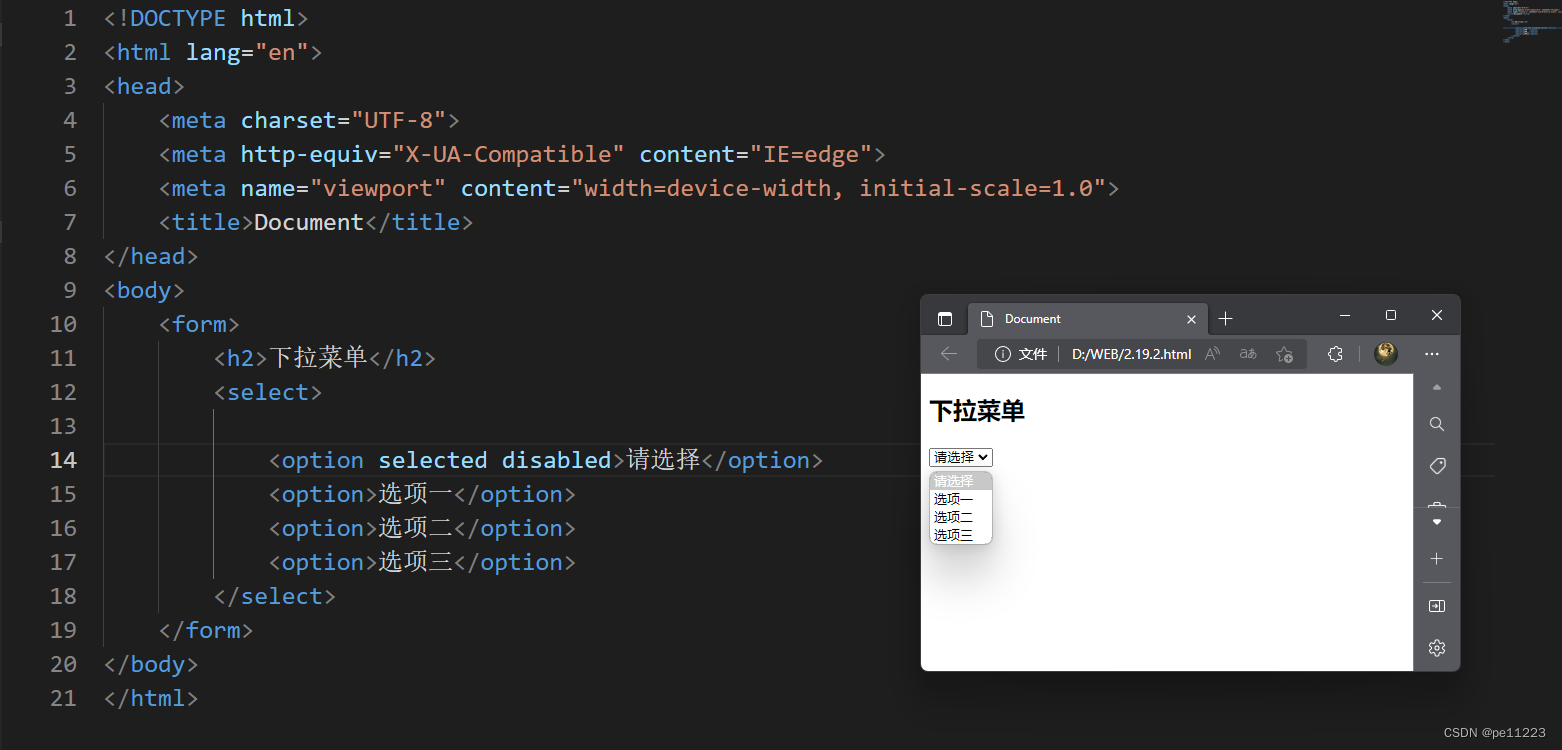Click the opening <select> tag on line 12
This screenshot has height=750, width=1562.
[x=268, y=392]
